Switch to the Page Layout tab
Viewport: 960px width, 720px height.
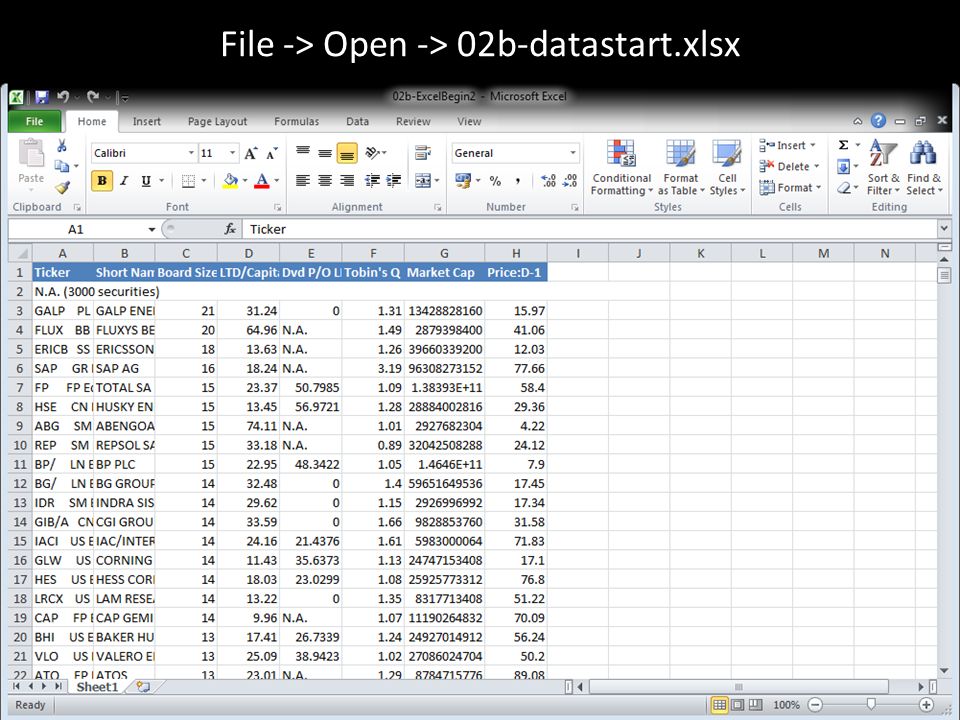coord(217,121)
